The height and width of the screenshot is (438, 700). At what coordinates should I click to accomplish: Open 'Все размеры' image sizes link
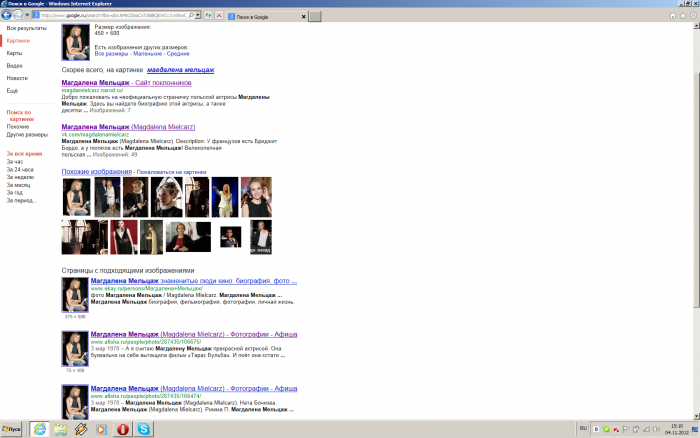(111, 54)
